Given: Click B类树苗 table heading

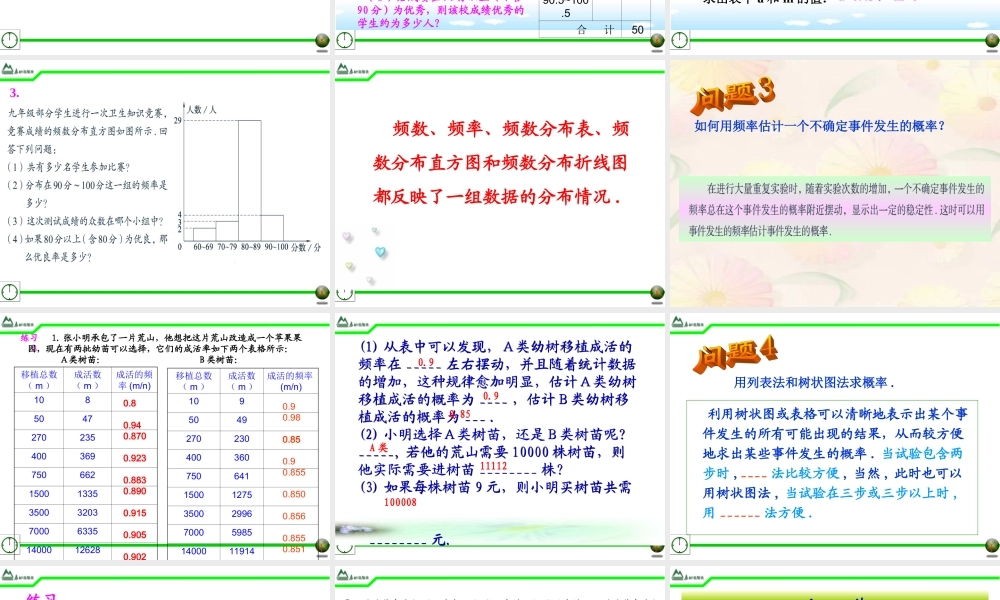Looking at the screenshot, I should pyautogui.click(x=219, y=360).
